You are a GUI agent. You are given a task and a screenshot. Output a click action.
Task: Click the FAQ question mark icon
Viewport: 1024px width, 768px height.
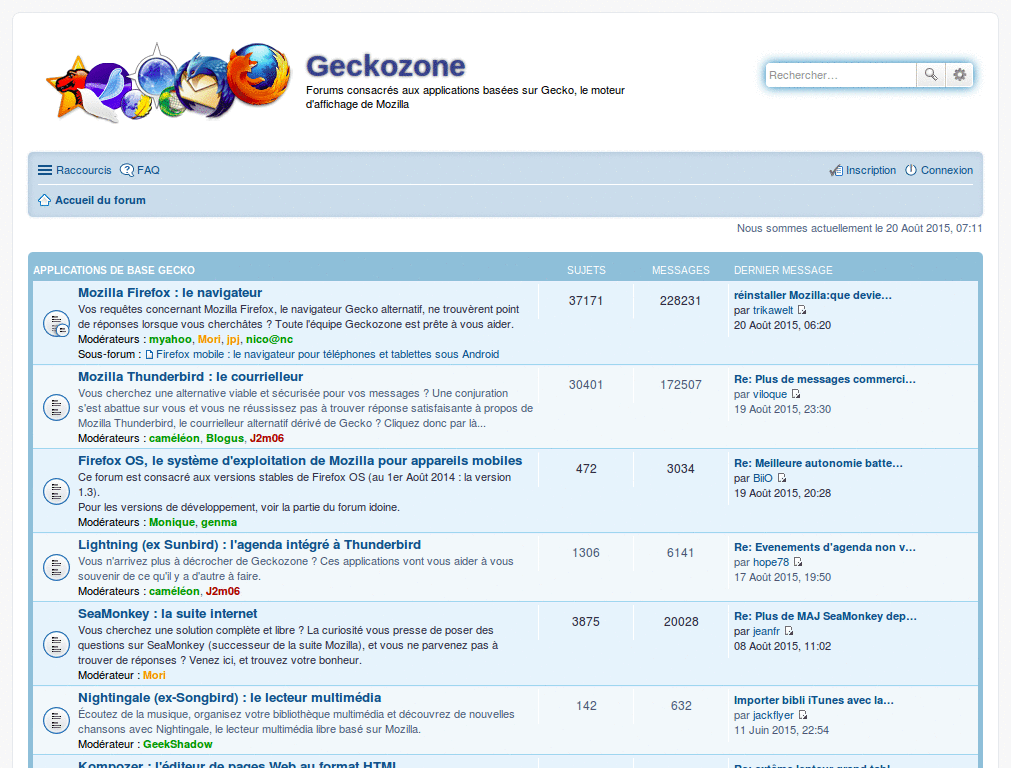[127, 170]
